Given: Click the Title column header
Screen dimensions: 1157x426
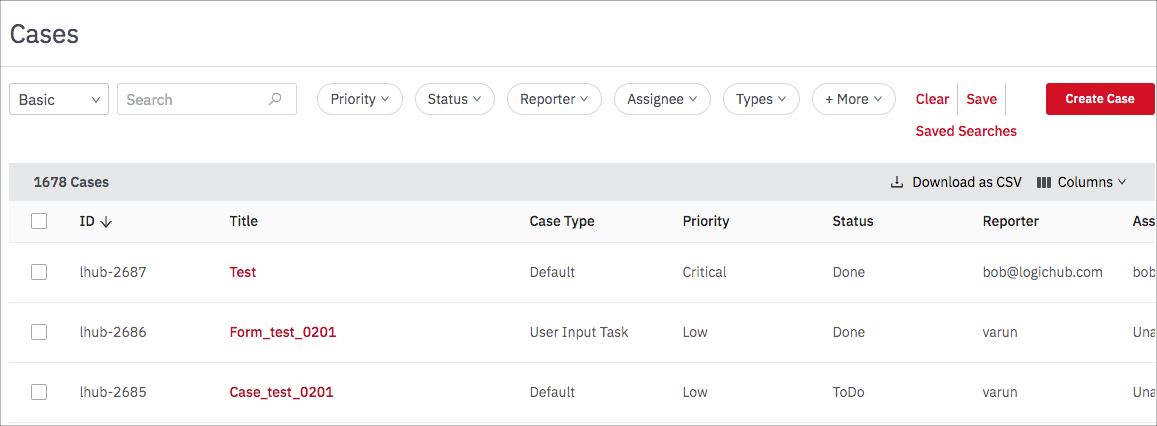Looking at the screenshot, I should point(244,221).
